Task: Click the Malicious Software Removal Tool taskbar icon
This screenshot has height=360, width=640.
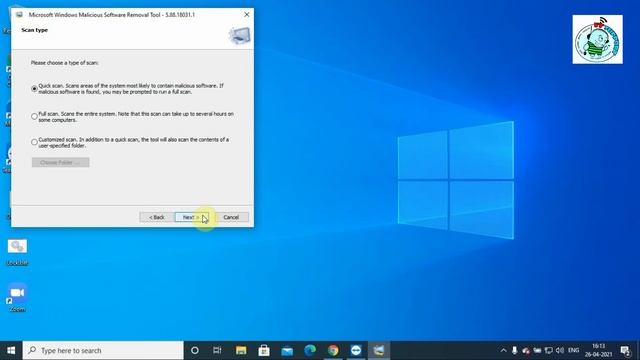Action: click(x=379, y=350)
